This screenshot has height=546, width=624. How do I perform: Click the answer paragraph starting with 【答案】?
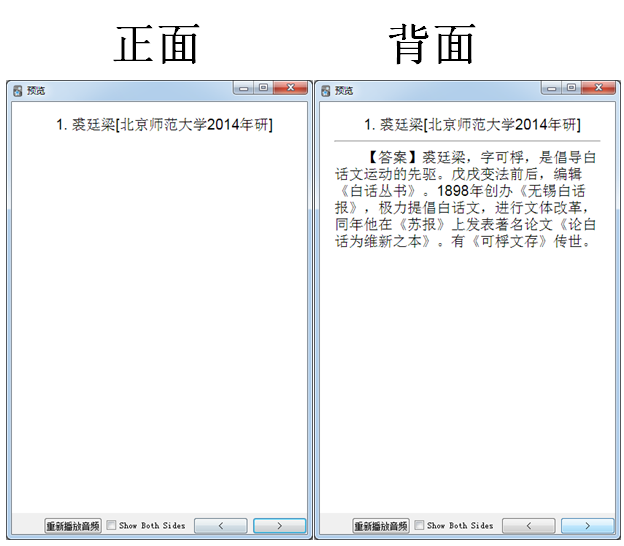click(465, 199)
